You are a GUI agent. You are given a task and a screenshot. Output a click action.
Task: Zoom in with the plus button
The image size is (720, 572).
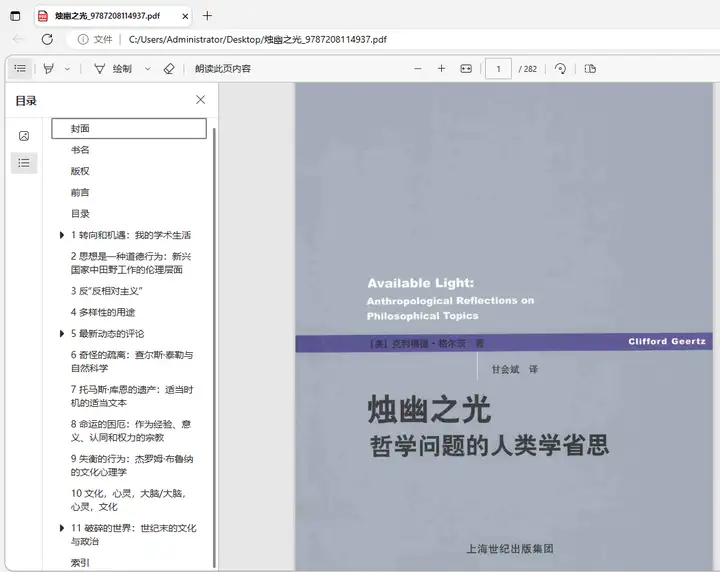441,68
